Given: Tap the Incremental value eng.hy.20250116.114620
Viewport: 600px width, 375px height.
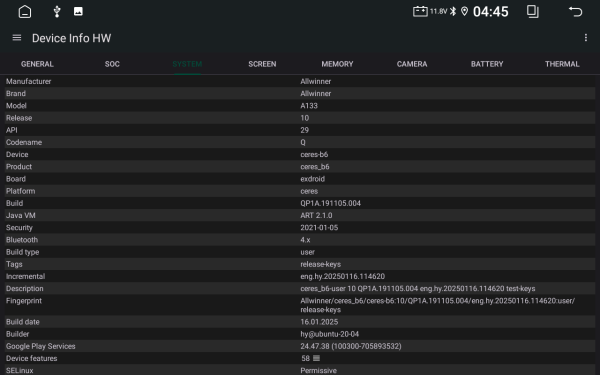Looking at the screenshot, I should 342,276.
